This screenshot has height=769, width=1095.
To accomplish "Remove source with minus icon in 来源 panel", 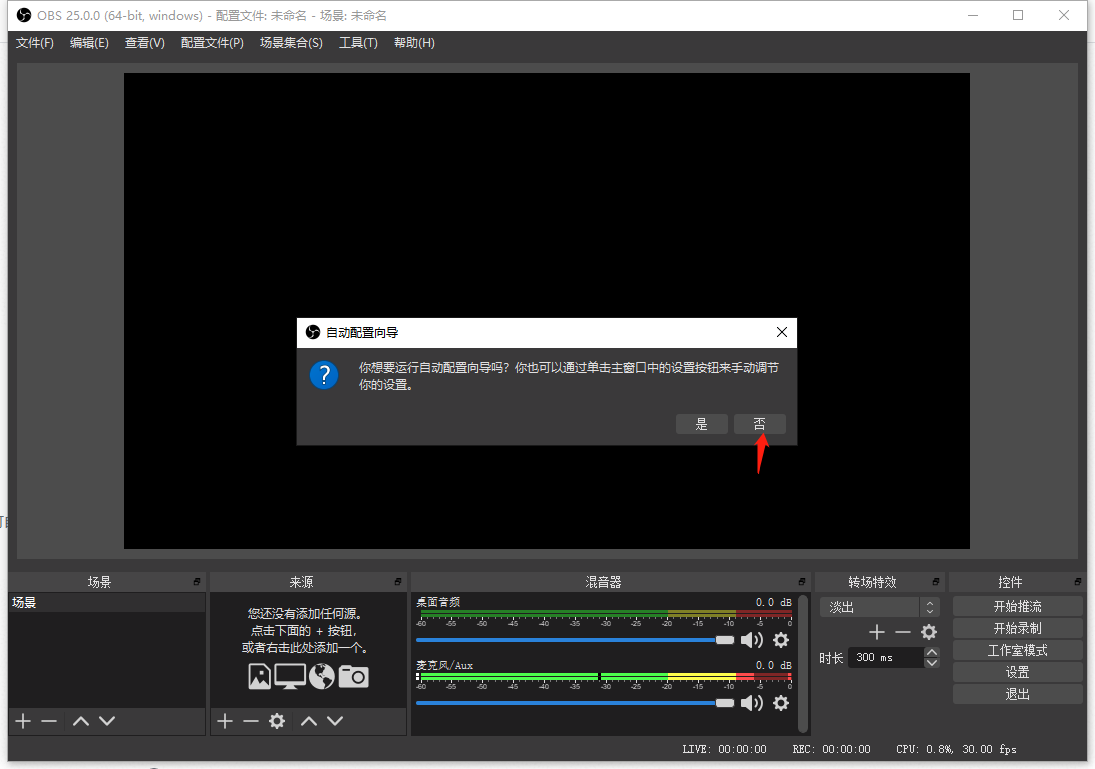I will [x=251, y=721].
